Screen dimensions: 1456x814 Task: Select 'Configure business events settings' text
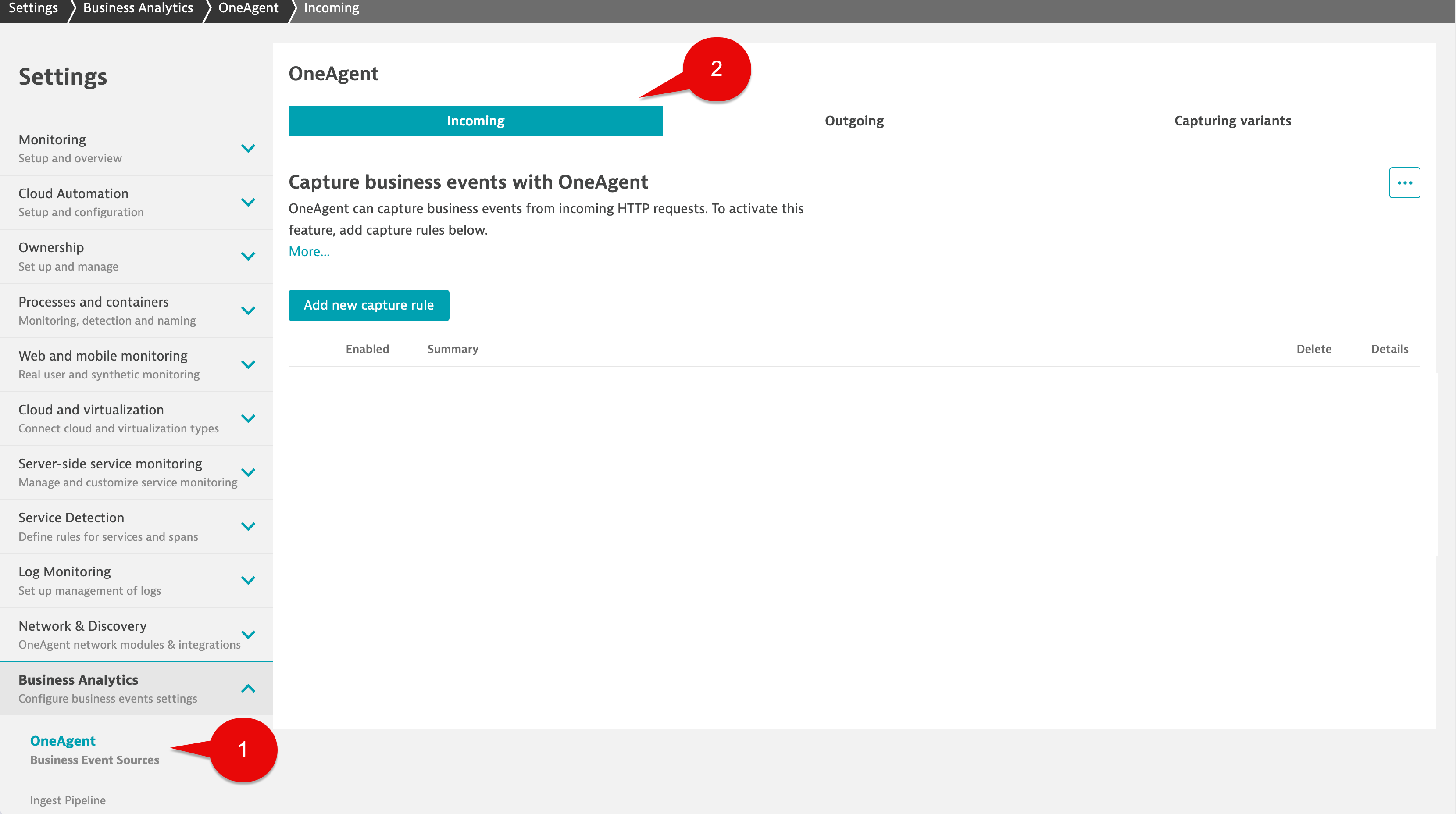(x=108, y=699)
